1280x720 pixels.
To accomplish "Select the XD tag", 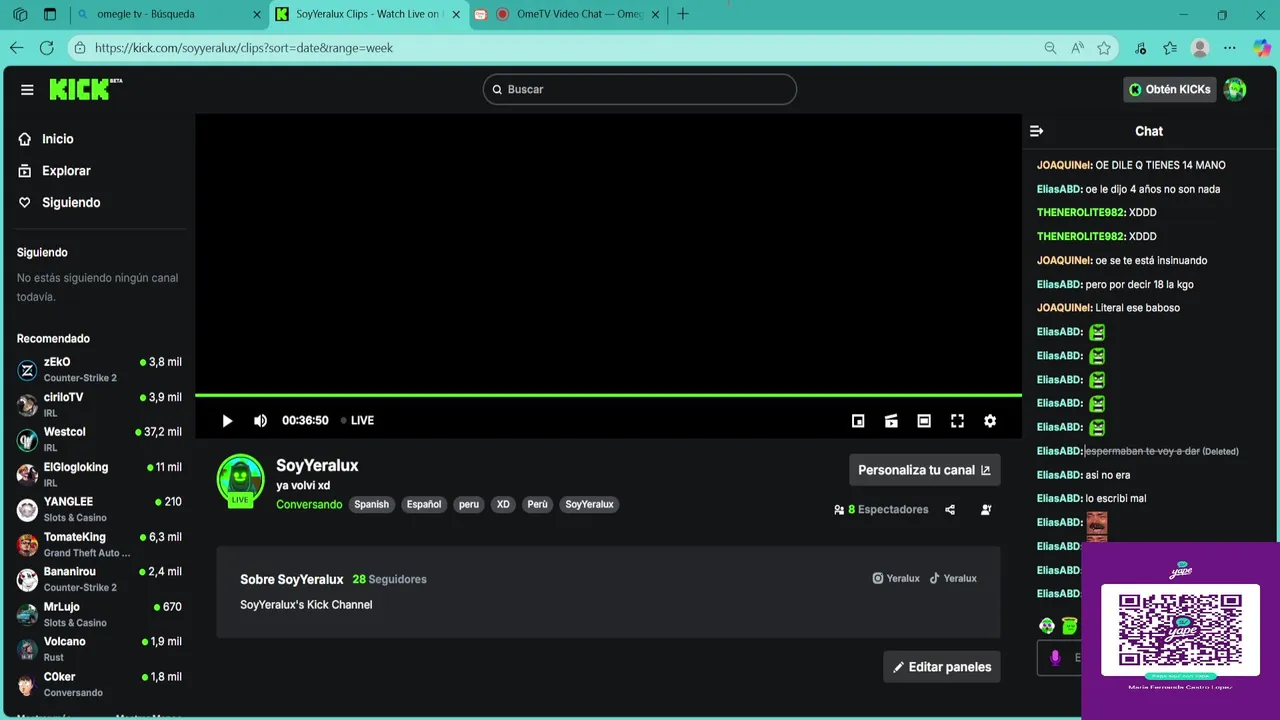I will pos(503,505).
